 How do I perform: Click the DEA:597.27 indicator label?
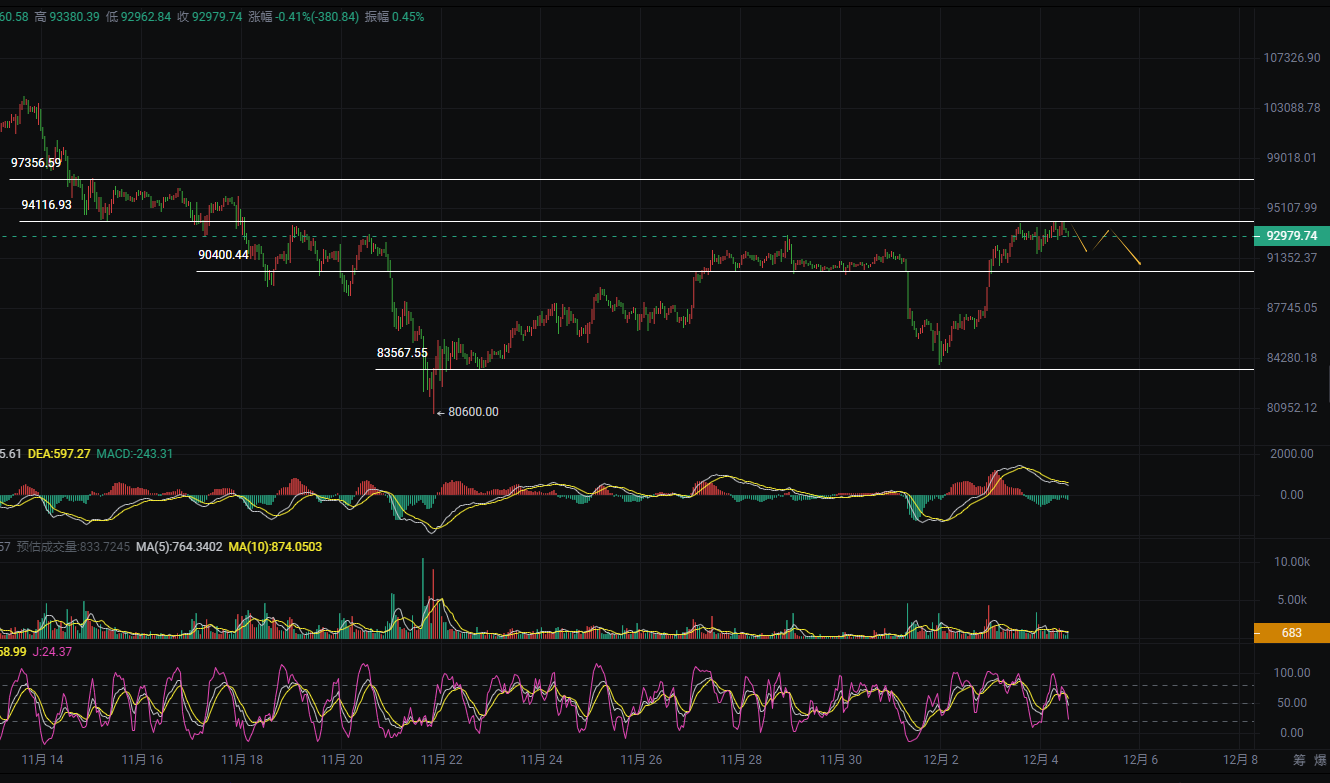coord(59,454)
